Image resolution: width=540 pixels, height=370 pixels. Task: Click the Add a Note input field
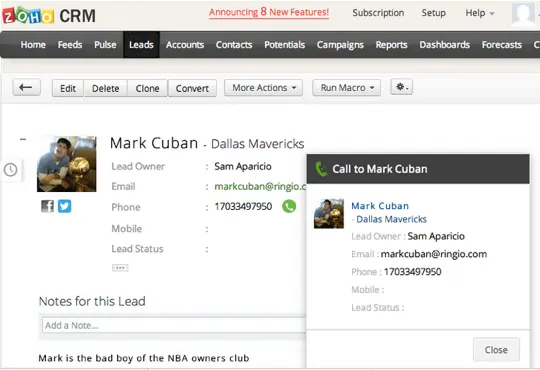tap(174, 325)
